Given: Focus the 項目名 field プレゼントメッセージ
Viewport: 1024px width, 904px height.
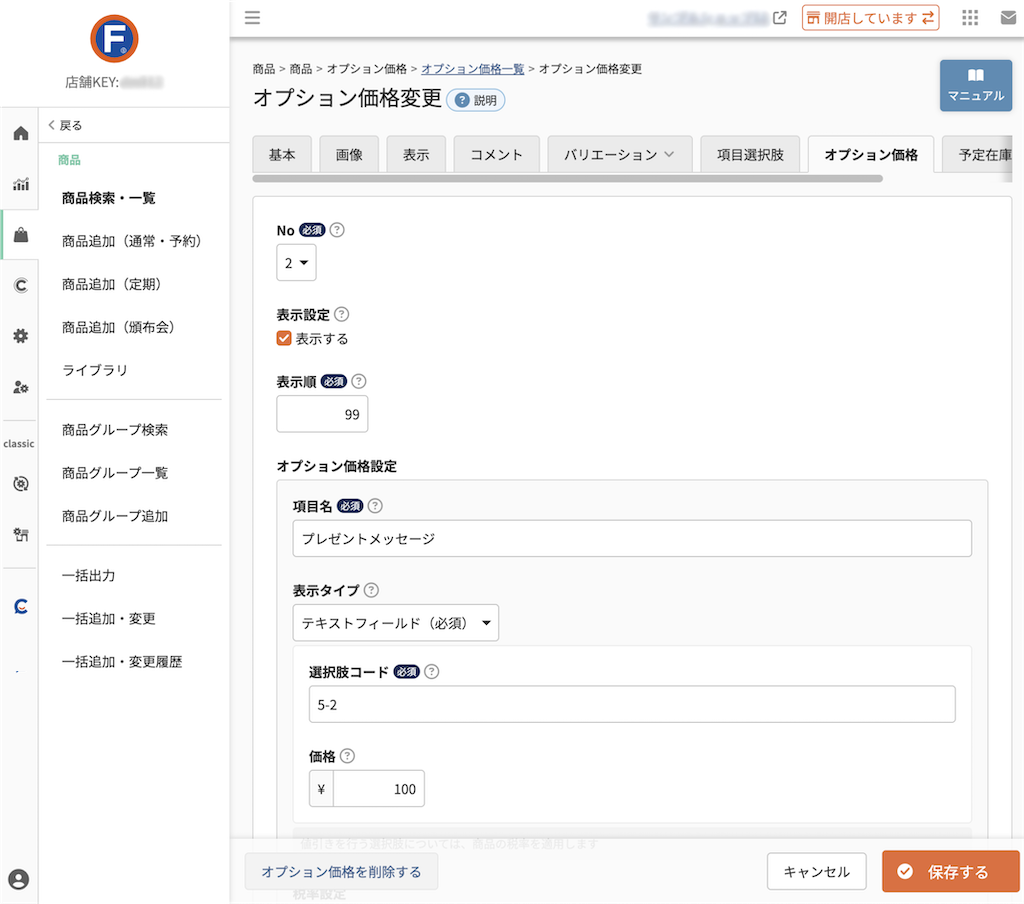Looking at the screenshot, I should [x=632, y=539].
